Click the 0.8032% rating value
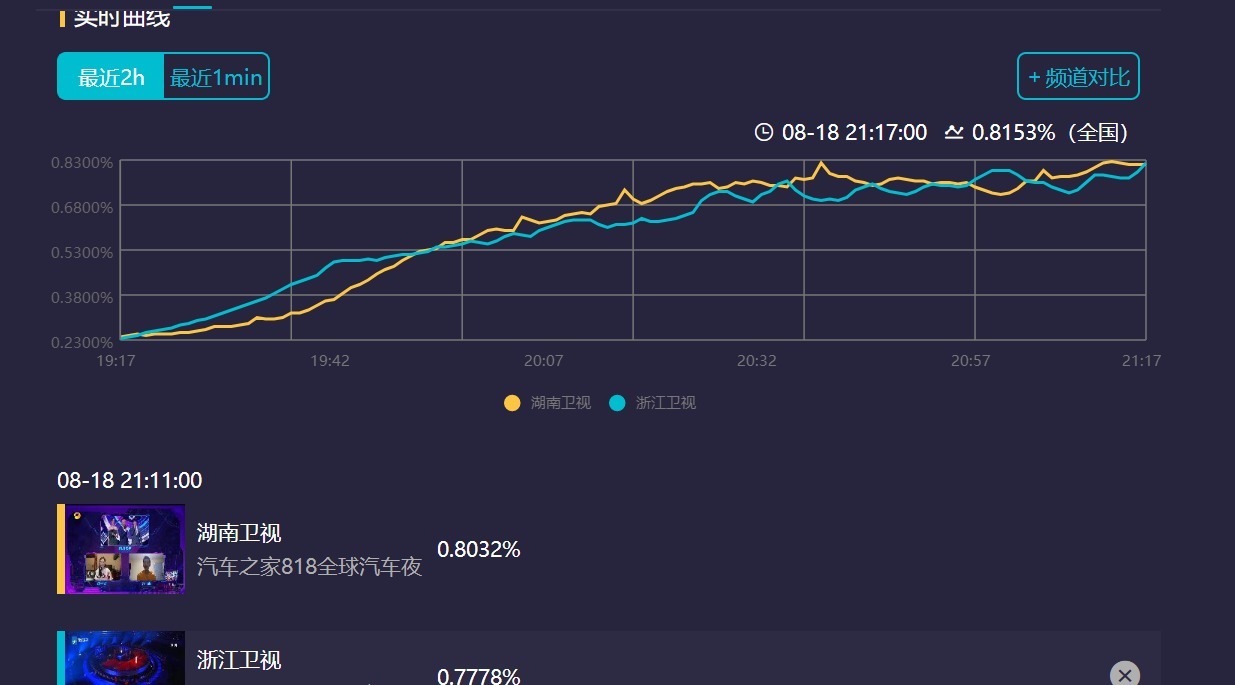This screenshot has height=685, width=1235. click(x=479, y=548)
